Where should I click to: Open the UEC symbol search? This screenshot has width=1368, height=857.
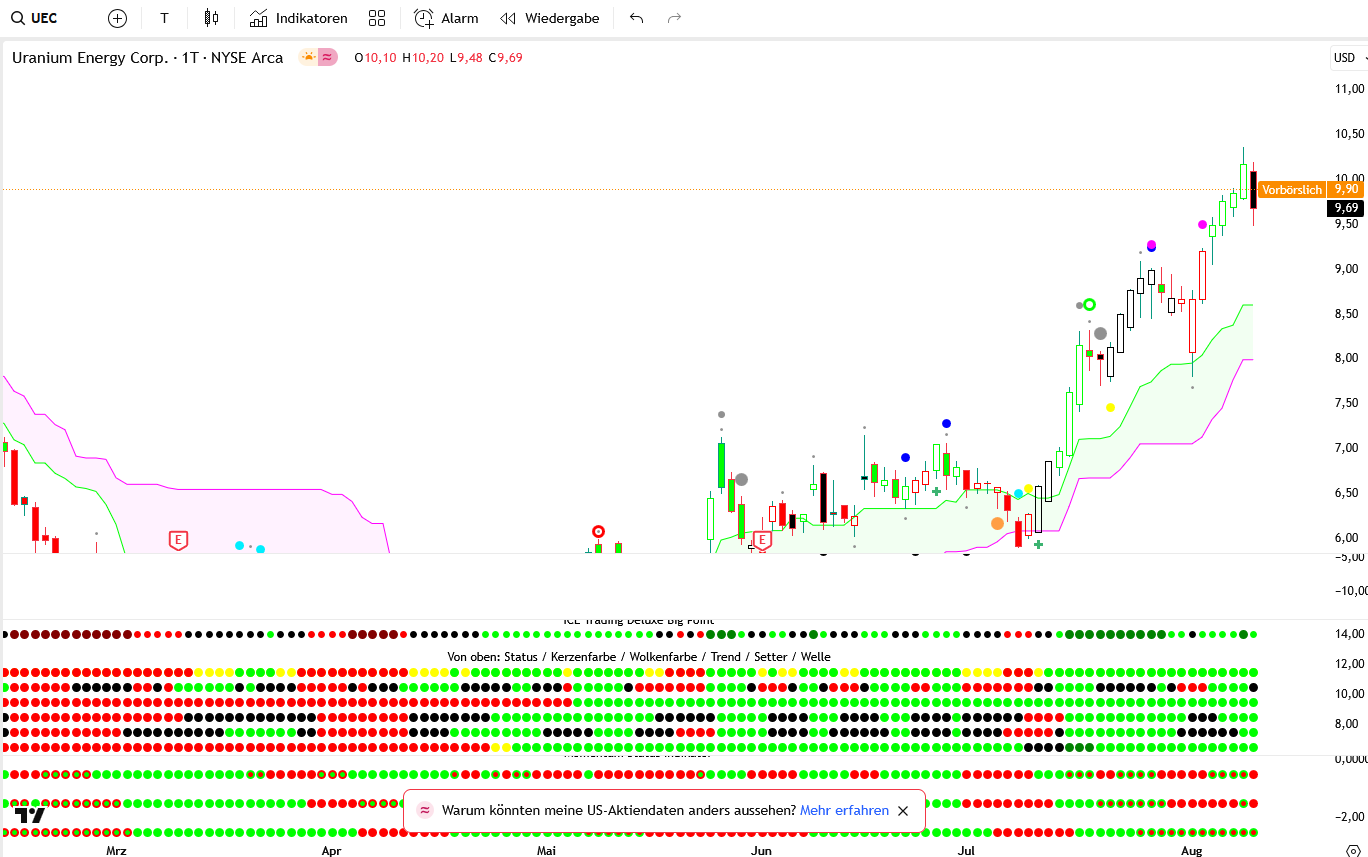pyautogui.click(x=34, y=18)
